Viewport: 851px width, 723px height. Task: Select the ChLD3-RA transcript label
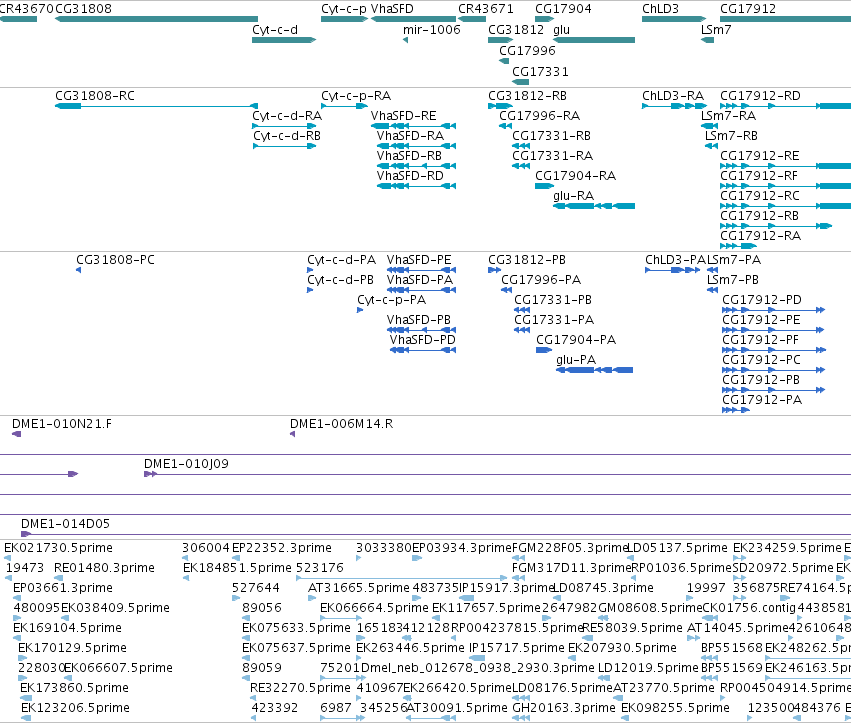click(x=673, y=96)
